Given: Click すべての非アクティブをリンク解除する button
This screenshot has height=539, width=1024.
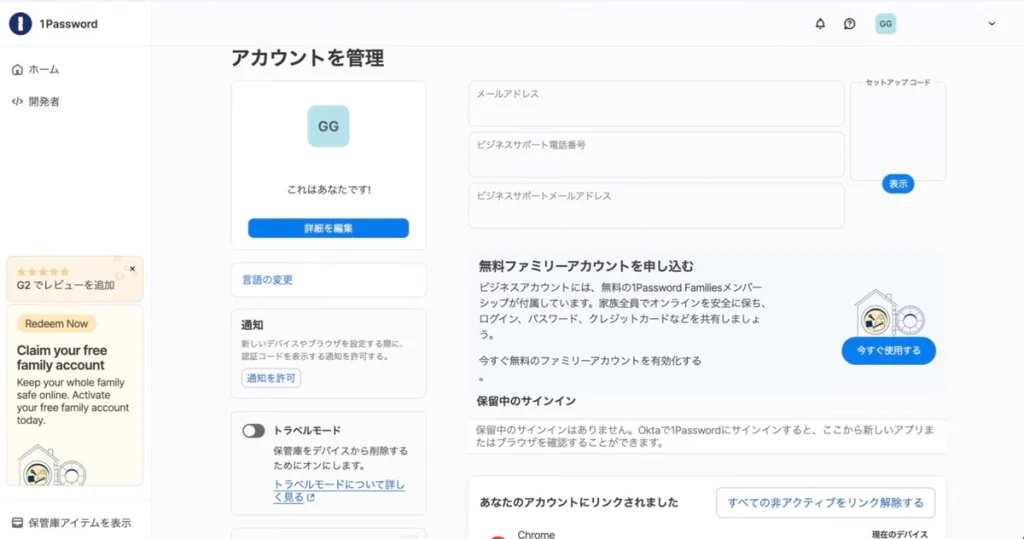Looking at the screenshot, I should (x=825, y=502).
